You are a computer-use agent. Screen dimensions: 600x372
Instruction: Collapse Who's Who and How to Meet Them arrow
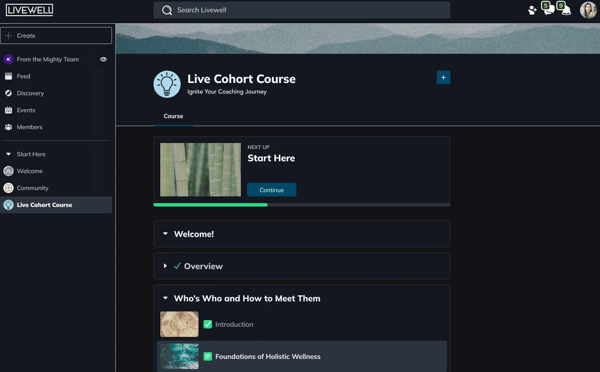coord(165,298)
